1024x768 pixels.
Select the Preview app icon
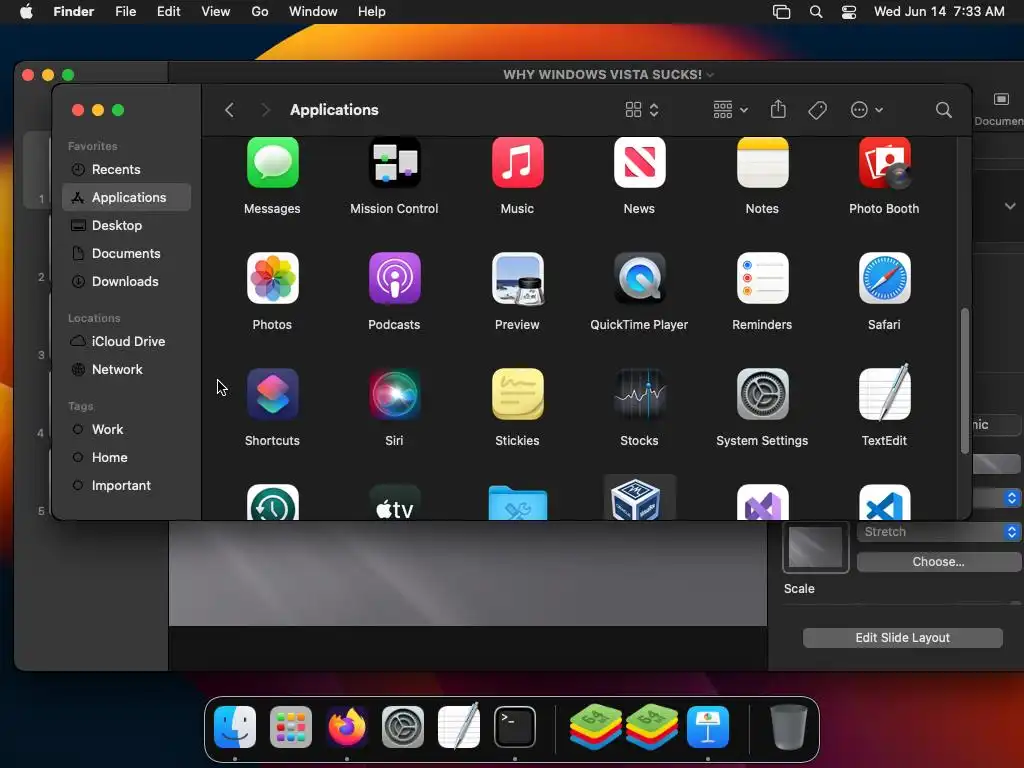coord(517,278)
